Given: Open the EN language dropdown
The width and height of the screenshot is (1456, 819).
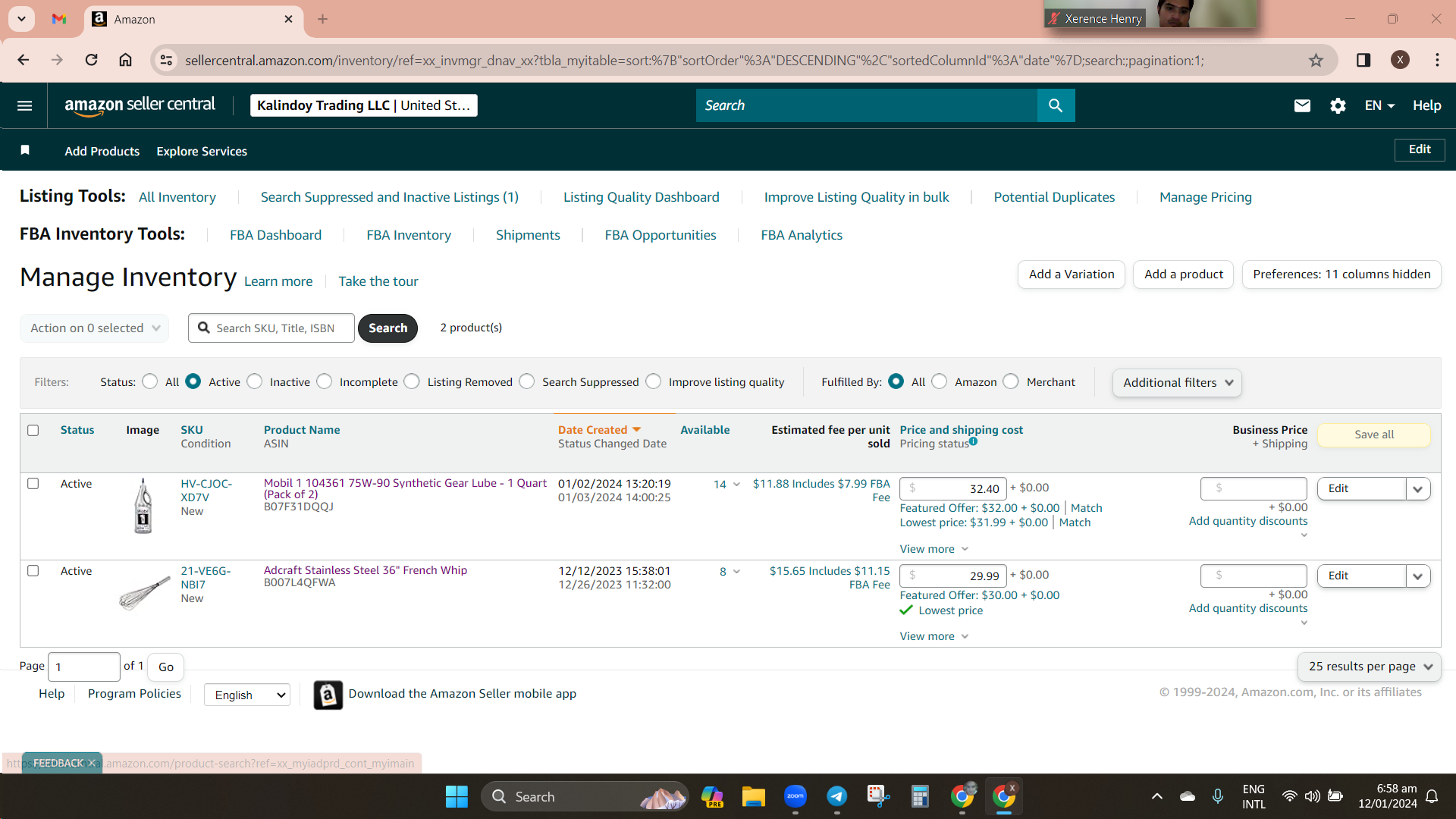Looking at the screenshot, I should pyautogui.click(x=1379, y=105).
